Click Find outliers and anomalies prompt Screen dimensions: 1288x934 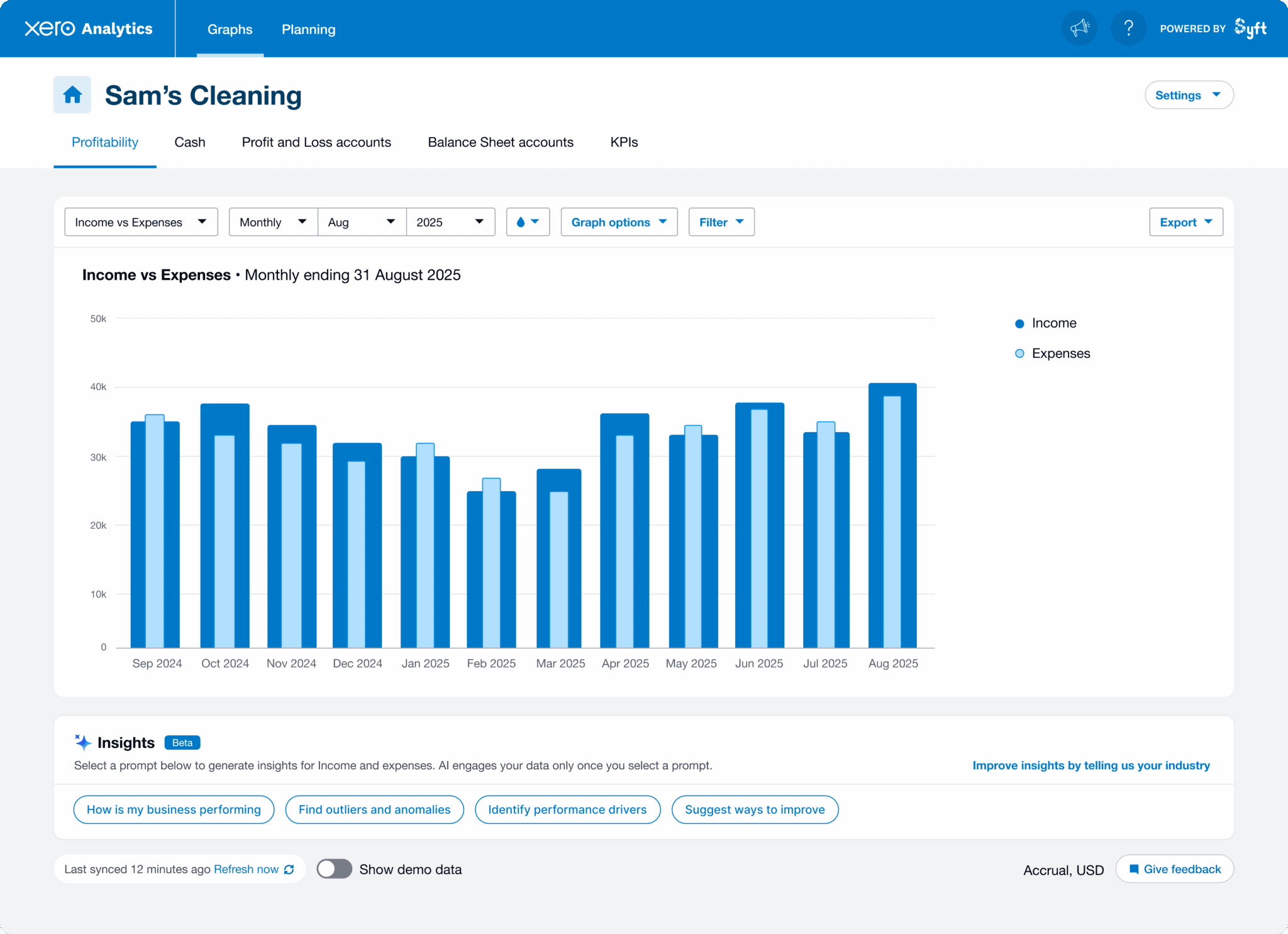(374, 809)
